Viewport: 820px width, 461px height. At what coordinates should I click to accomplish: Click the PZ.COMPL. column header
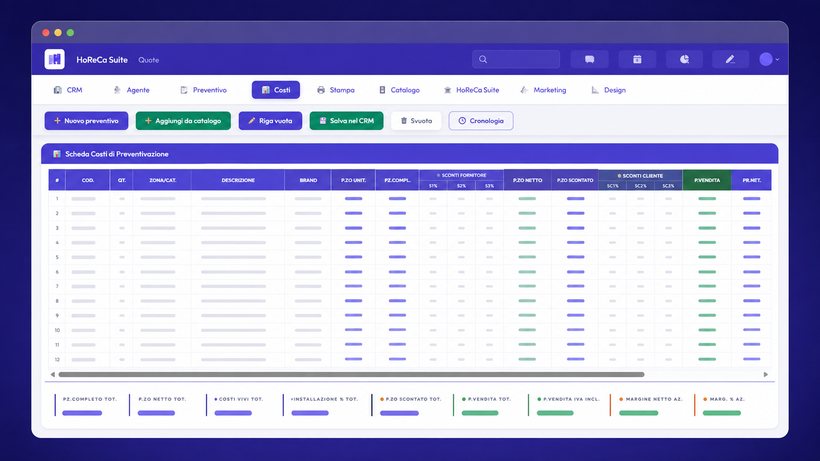tap(397, 180)
